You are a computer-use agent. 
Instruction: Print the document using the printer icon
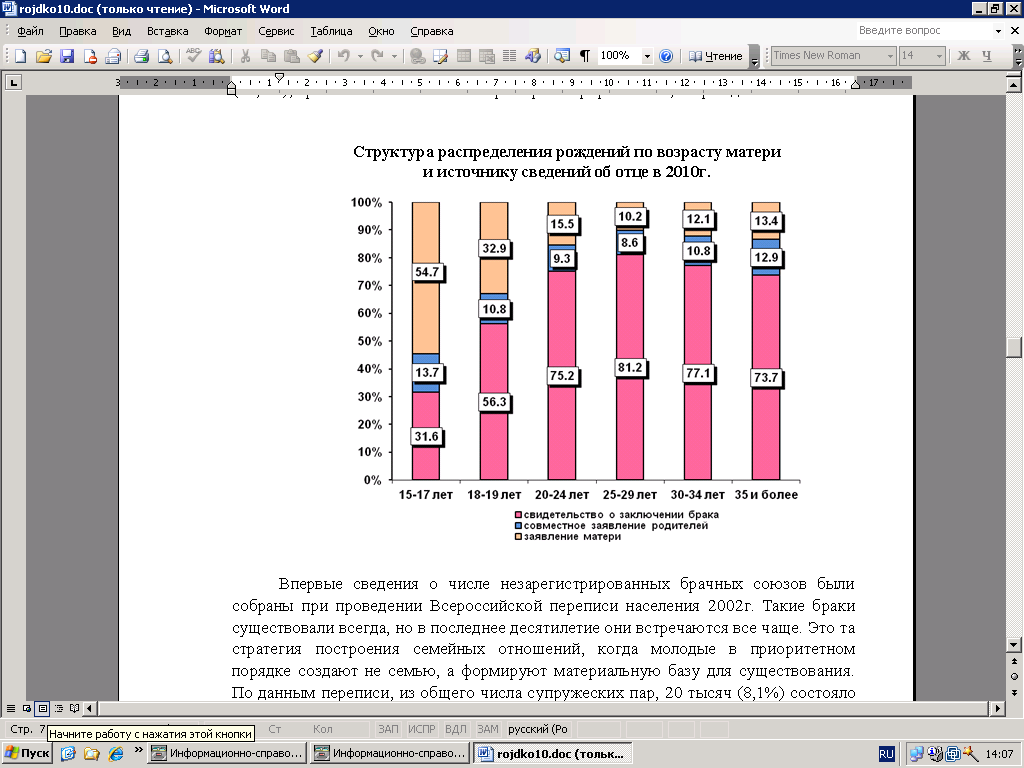142,56
